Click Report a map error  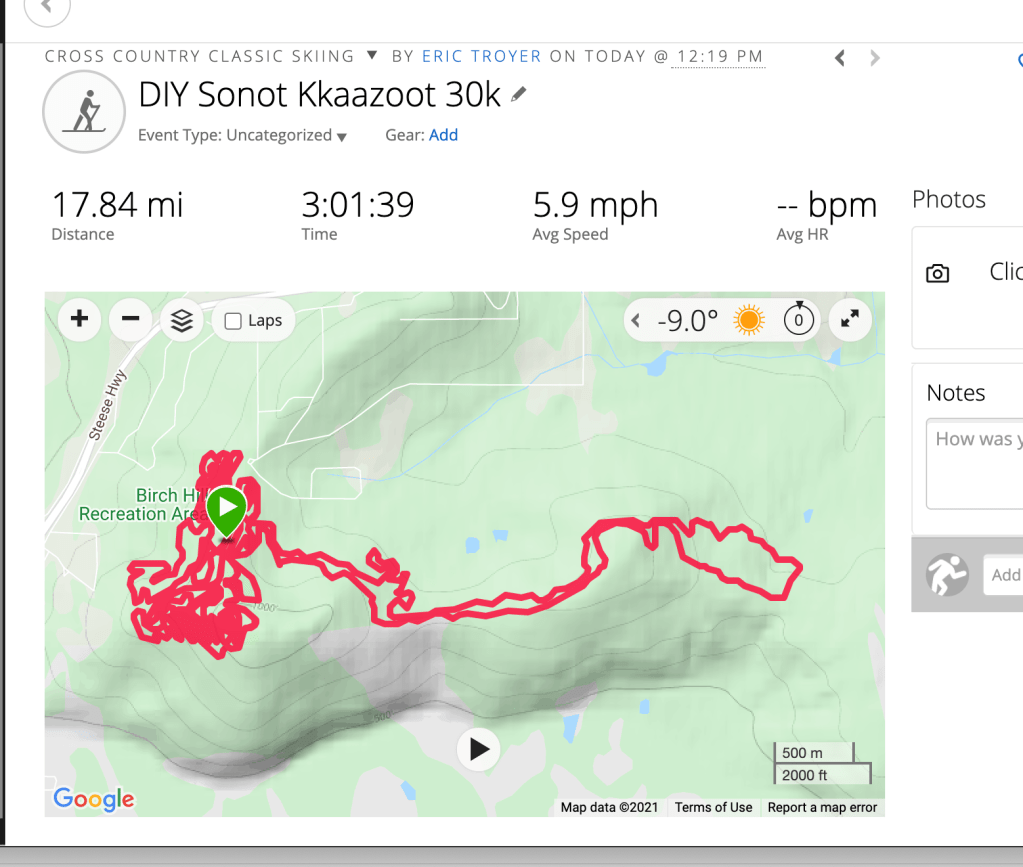pyautogui.click(x=822, y=807)
